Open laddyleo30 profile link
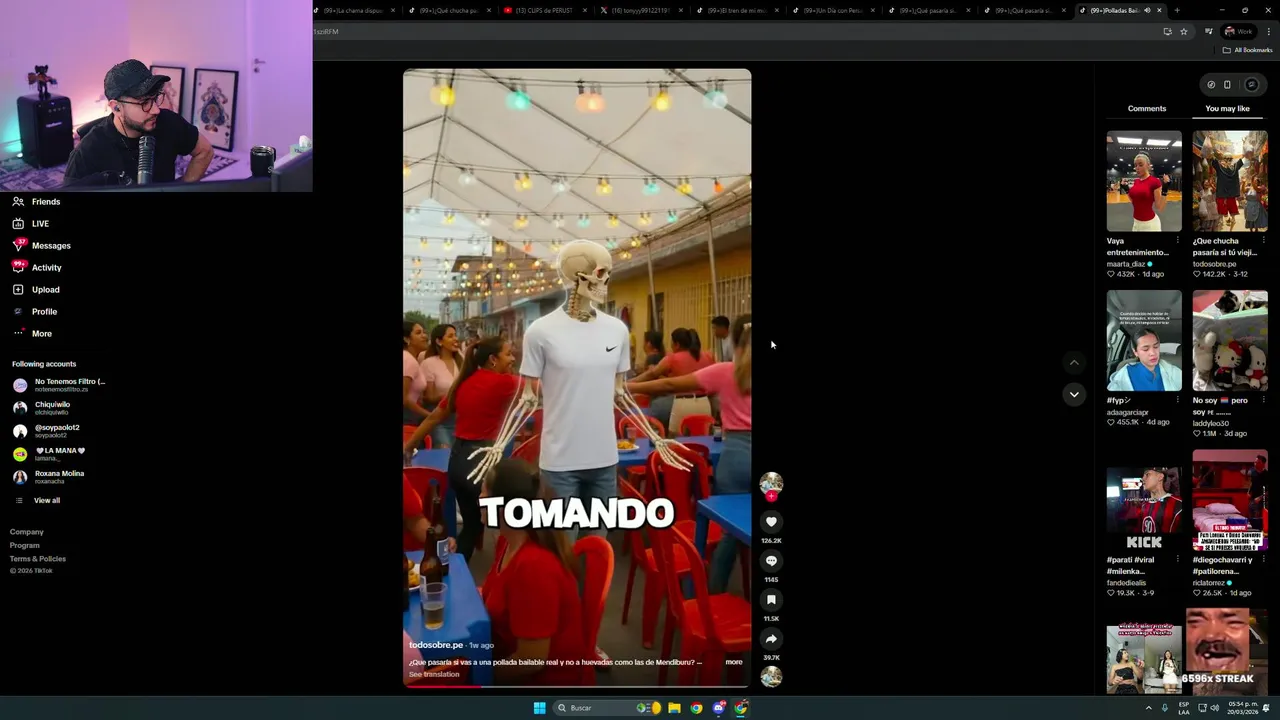Viewport: 1280px width, 720px height. pos(1211,424)
